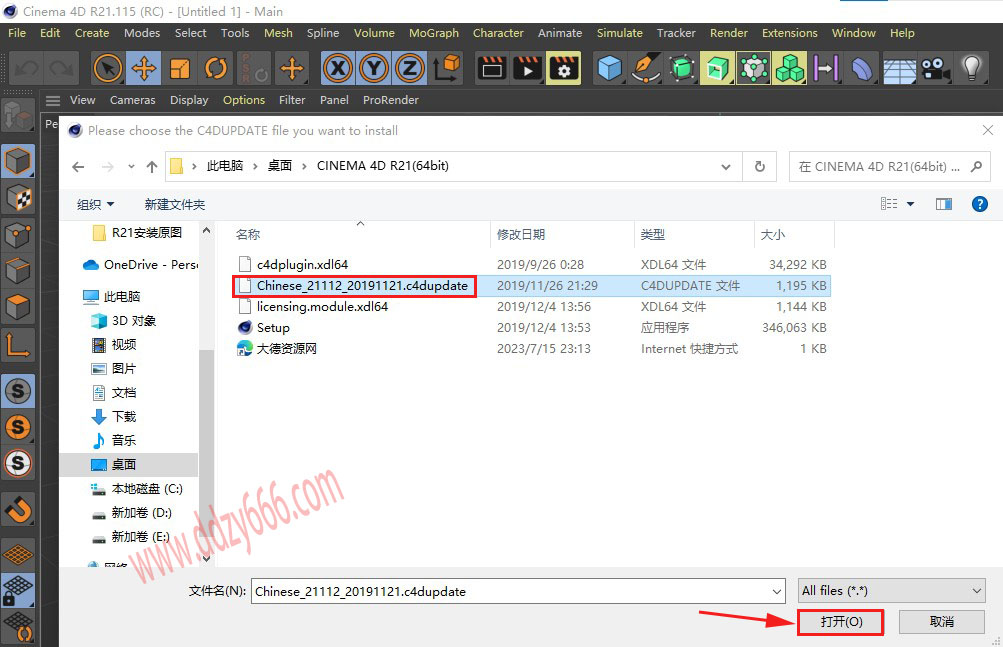The width and height of the screenshot is (1003, 647).
Task: Click the 桌面 breadcrumb segment
Action: [x=280, y=166]
